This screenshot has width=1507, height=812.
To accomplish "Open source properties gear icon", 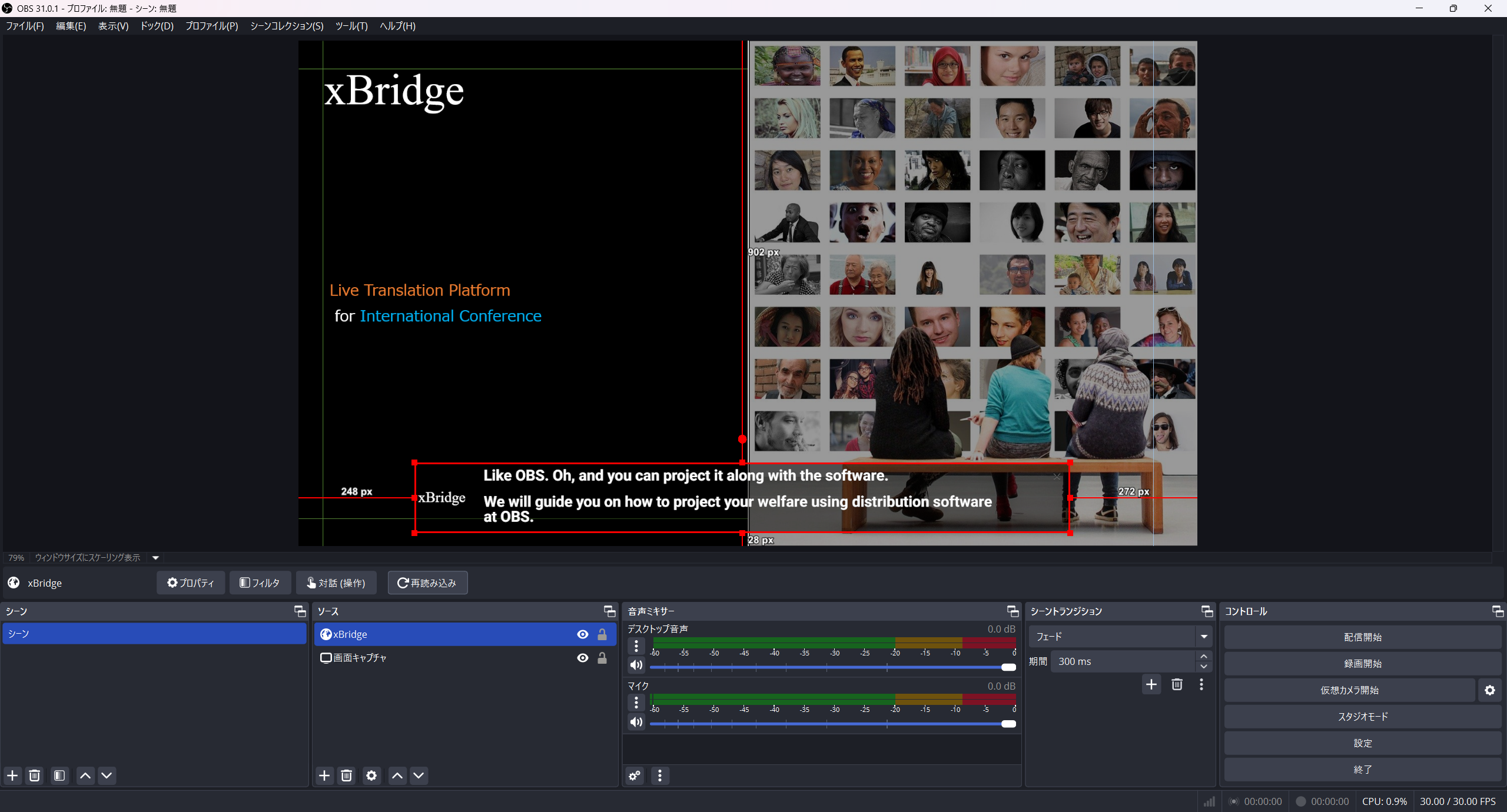I will pyautogui.click(x=371, y=776).
